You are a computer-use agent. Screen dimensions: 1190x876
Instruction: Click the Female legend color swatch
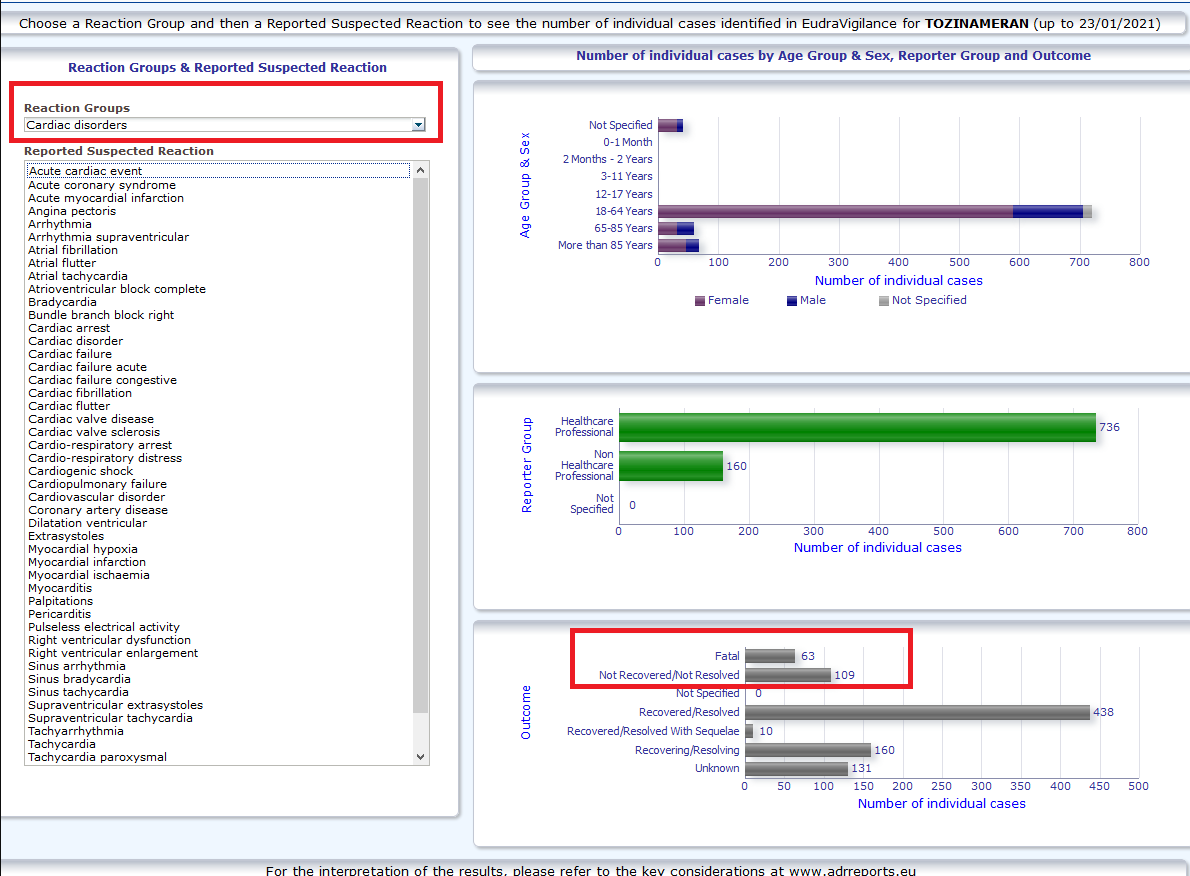tap(700, 301)
